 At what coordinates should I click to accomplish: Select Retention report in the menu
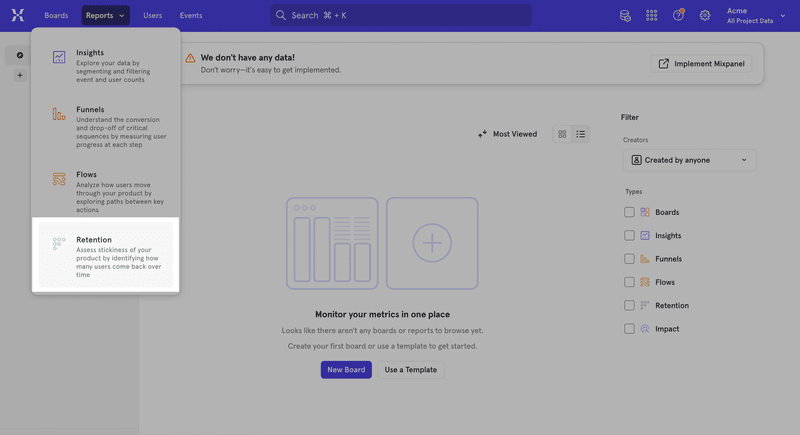(x=106, y=255)
